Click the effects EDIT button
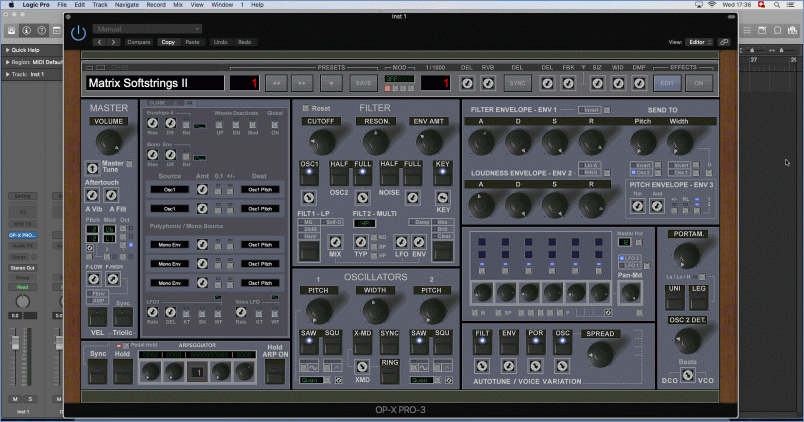The width and height of the screenshot is (804, 422). 667,83
